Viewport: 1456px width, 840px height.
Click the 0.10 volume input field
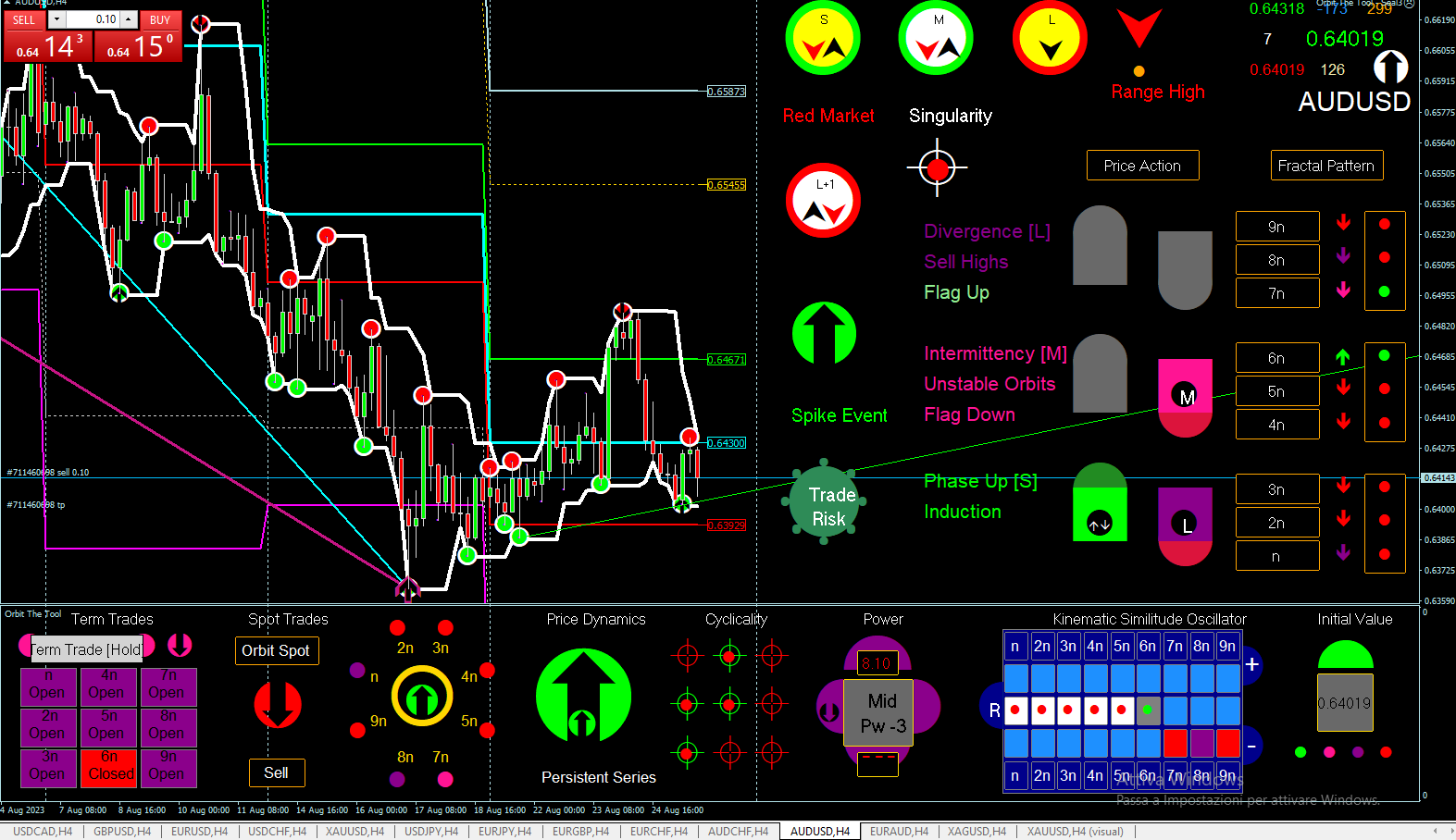click(93, 19)
